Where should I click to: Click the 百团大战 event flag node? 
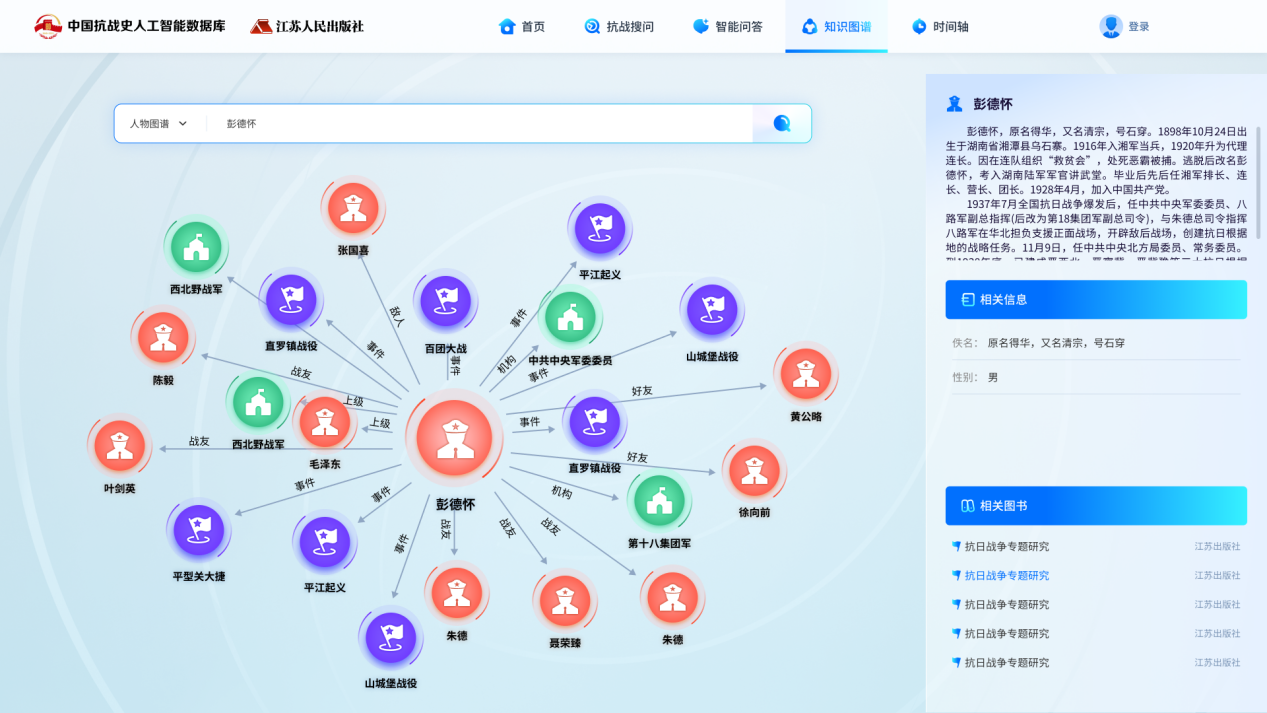point(446,302)
